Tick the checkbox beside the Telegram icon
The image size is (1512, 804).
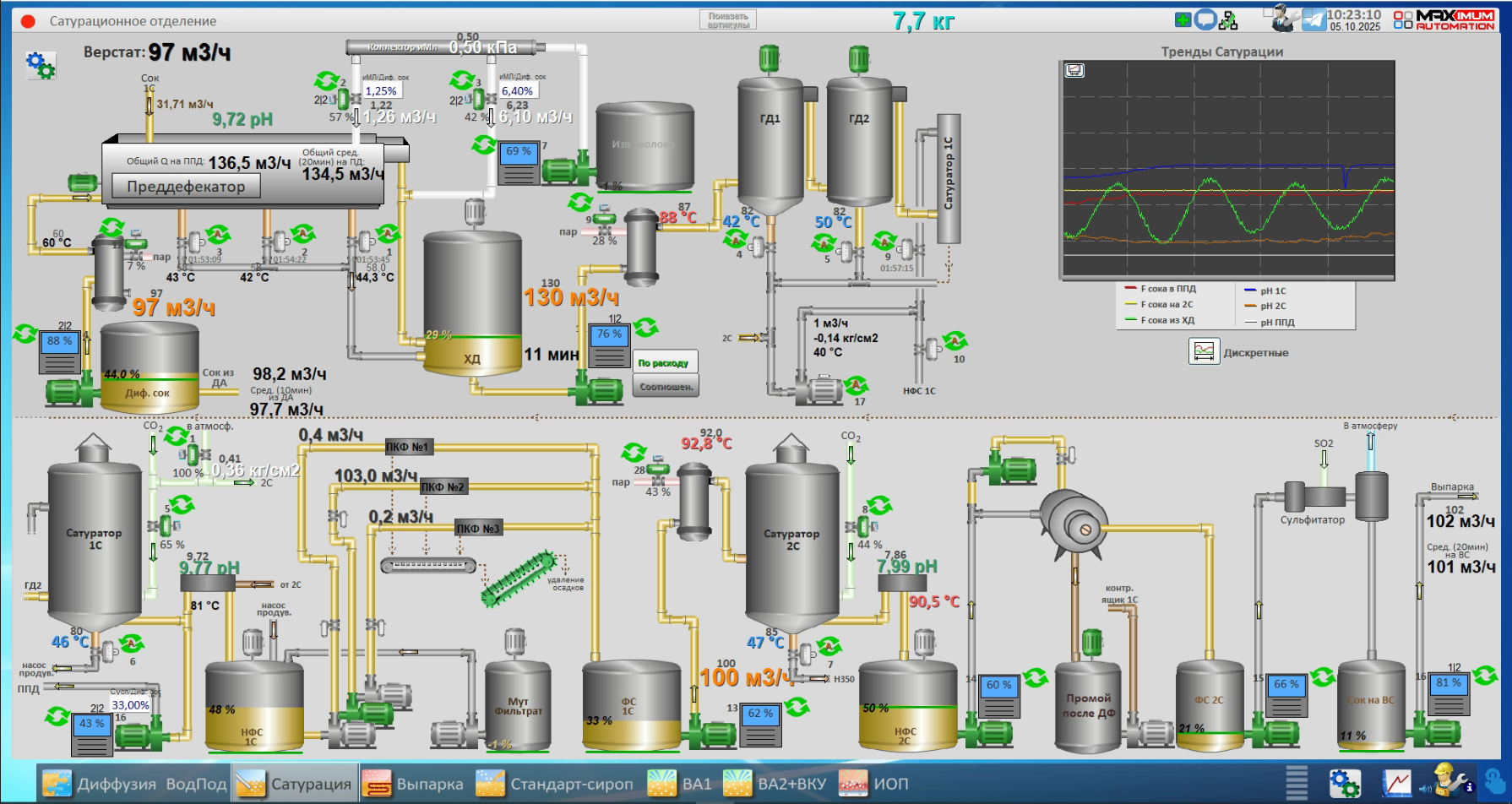pyautogui.click(x=1306, y=11)
